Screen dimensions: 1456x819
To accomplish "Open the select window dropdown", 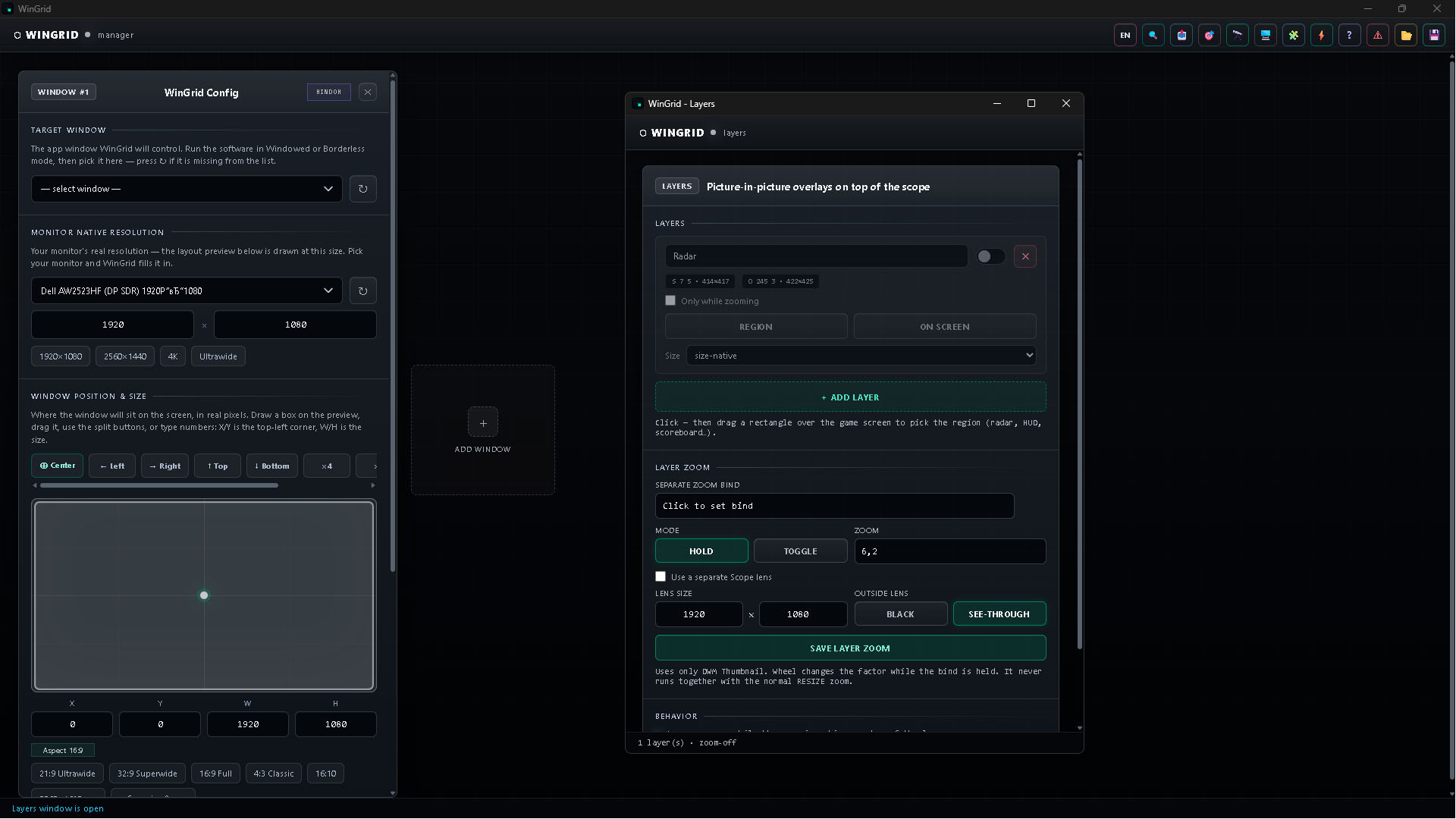I will coord(187,189).
